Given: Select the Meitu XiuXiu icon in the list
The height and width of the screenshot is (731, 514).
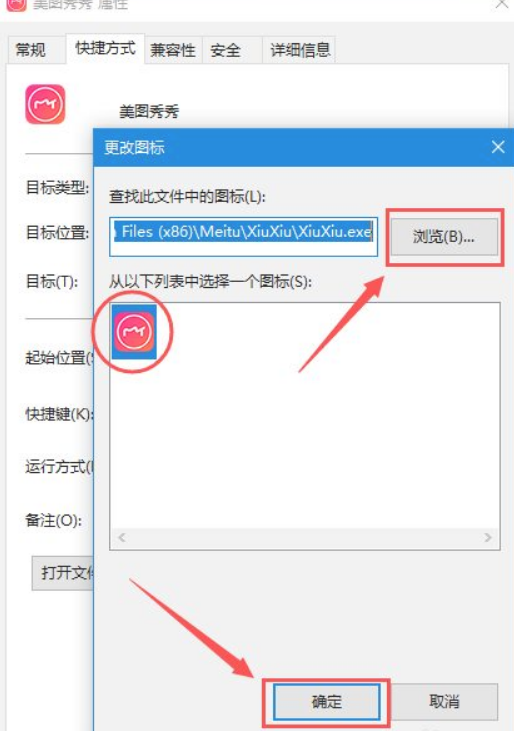Looking at the screenshot, I should click(x=134, y=331).
